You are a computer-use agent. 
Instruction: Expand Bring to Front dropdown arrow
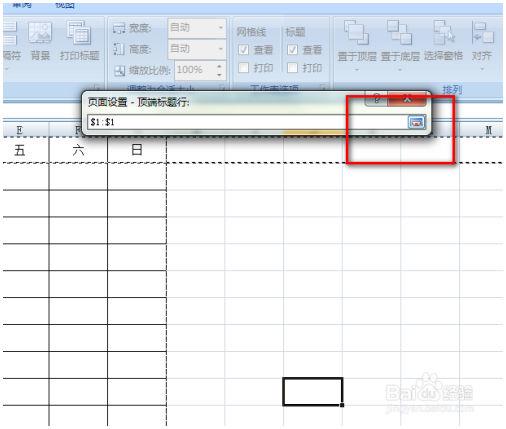(x=357, y=70)
